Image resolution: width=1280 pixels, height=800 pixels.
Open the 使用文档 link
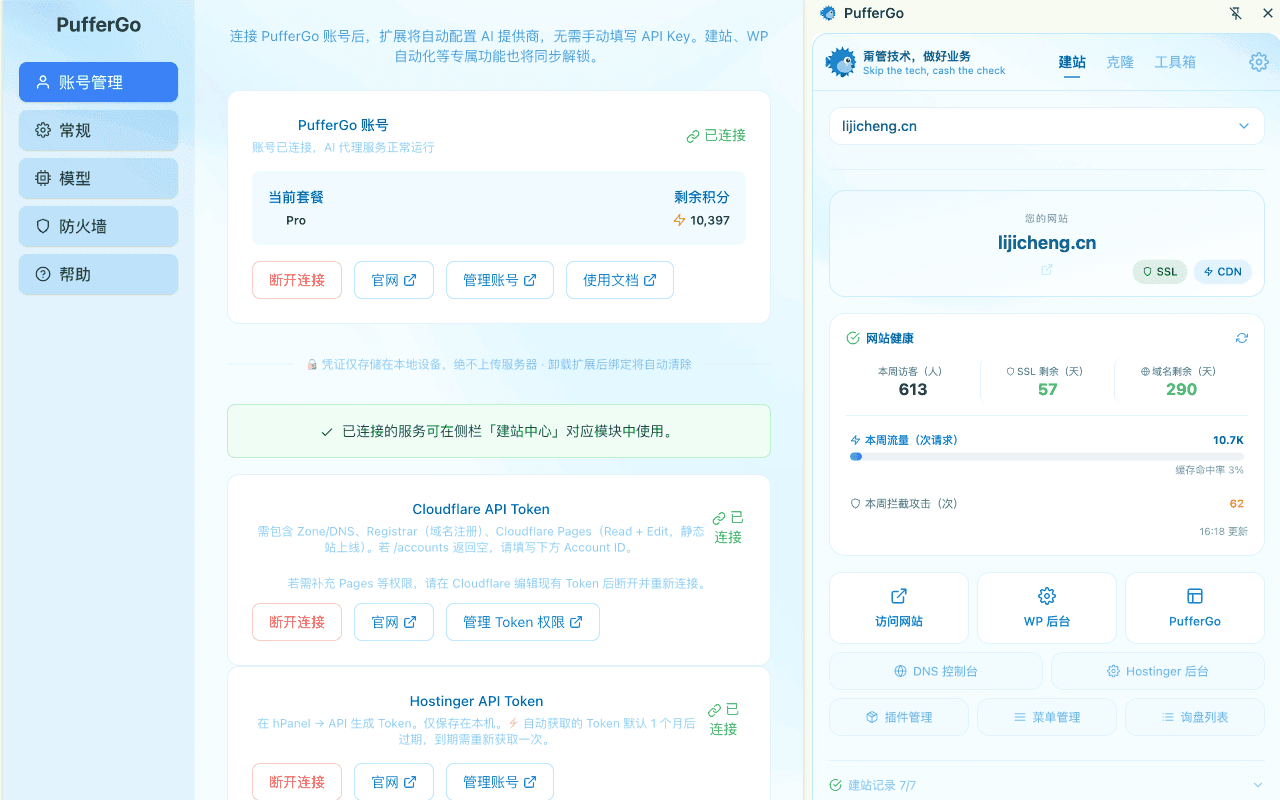(x=620, y=280)
